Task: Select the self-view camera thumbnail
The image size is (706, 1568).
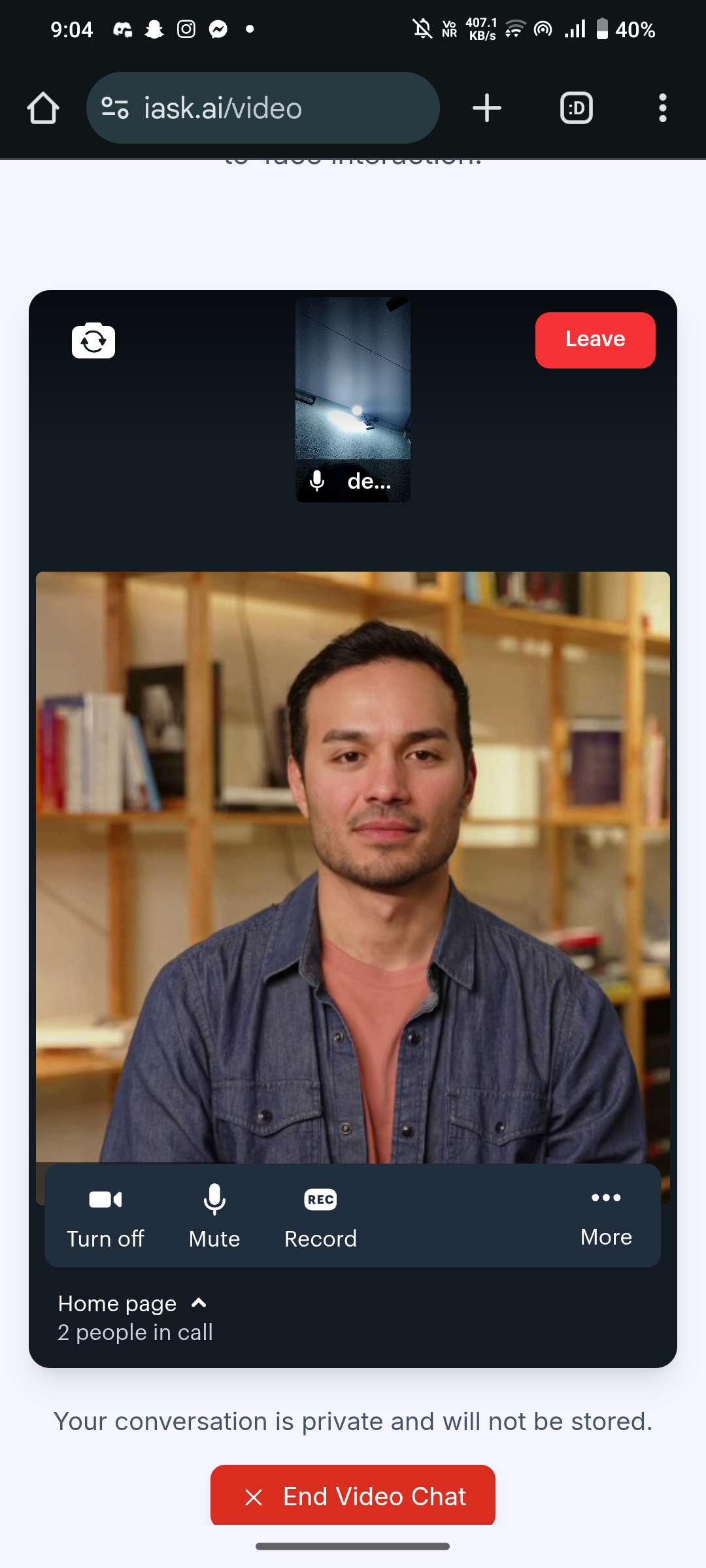Action: [x=353, y=400]
